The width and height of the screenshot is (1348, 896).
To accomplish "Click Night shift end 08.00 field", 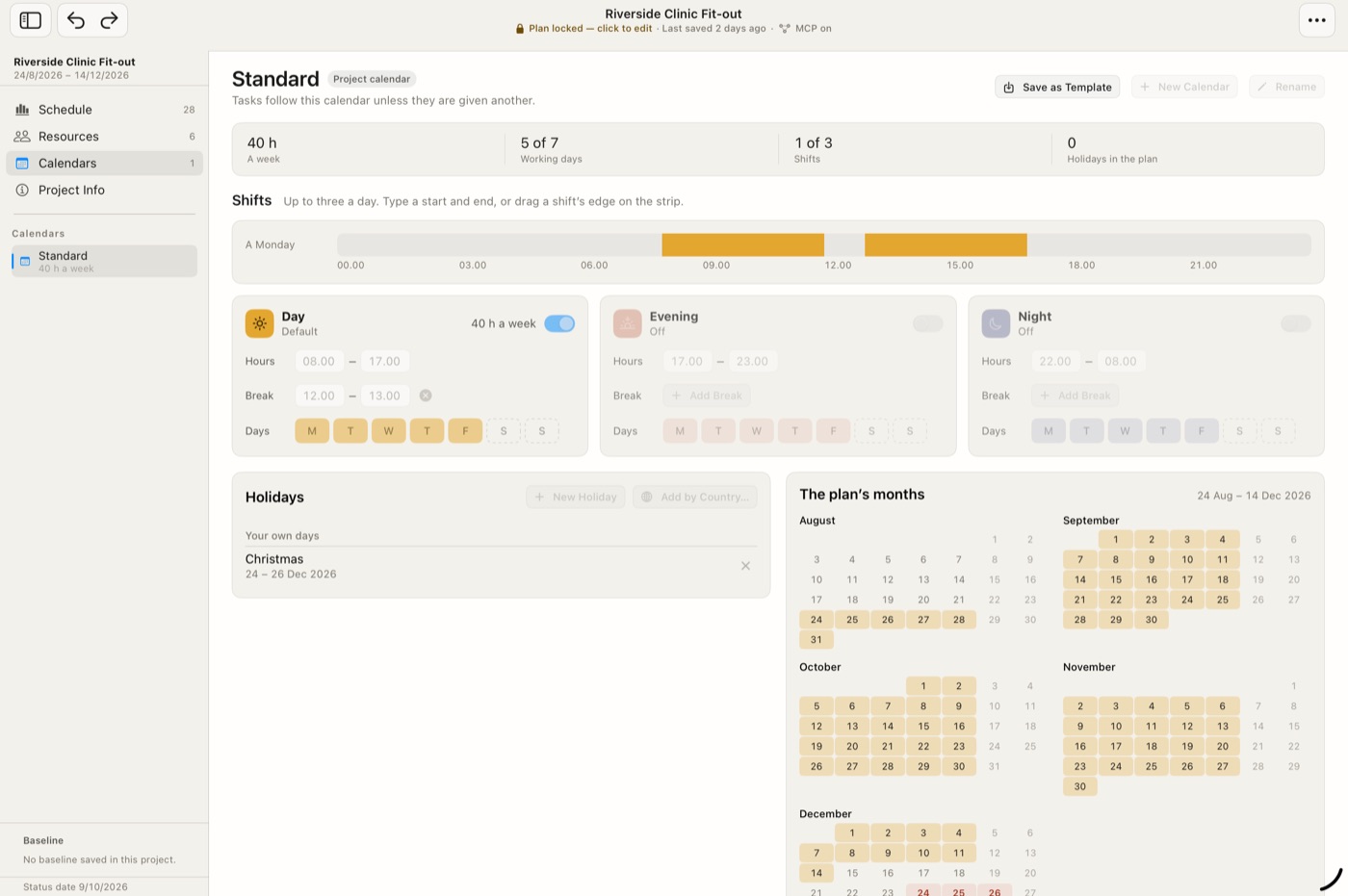I will pos(1121,362).
